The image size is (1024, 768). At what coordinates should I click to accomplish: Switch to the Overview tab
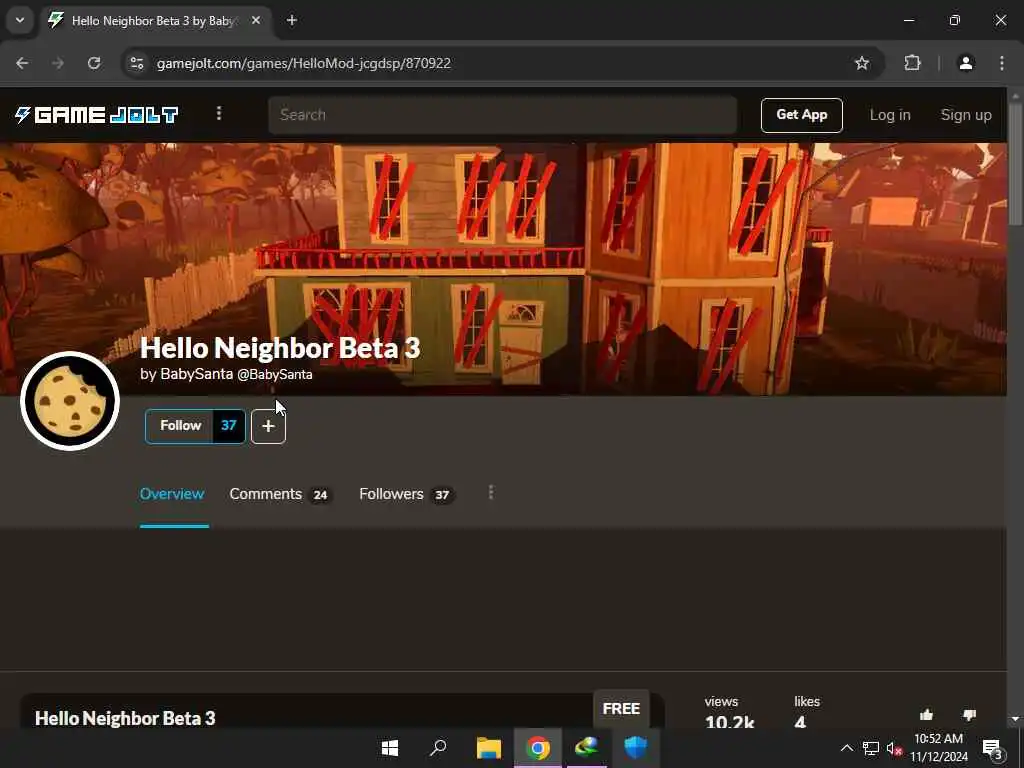point(172,494)
